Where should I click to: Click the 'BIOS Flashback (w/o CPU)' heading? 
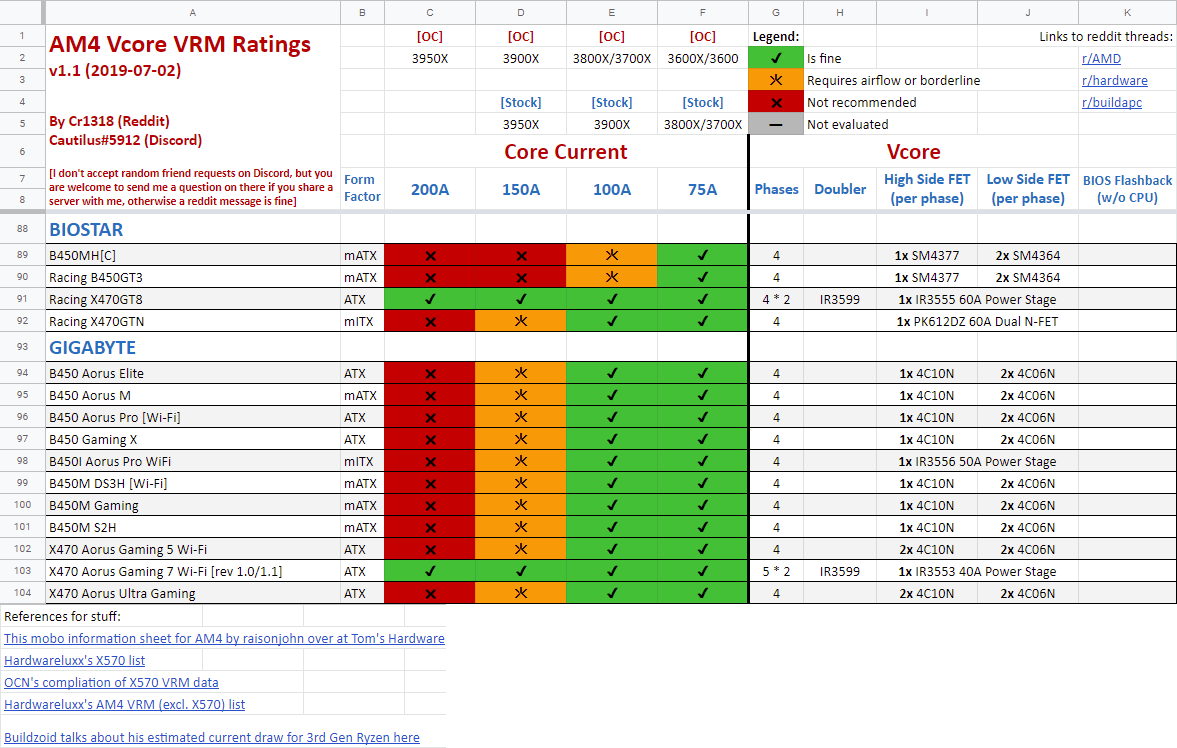[1127, 189]
